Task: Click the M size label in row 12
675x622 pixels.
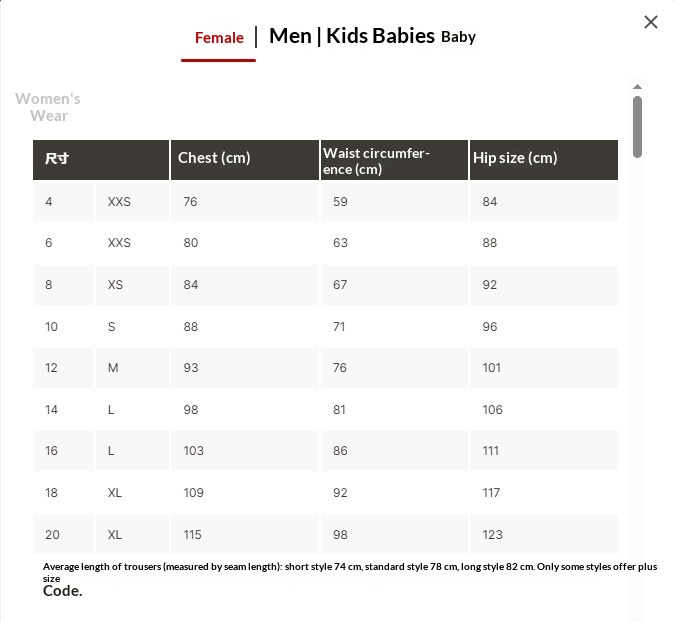Action: click(x=113, y=368)
